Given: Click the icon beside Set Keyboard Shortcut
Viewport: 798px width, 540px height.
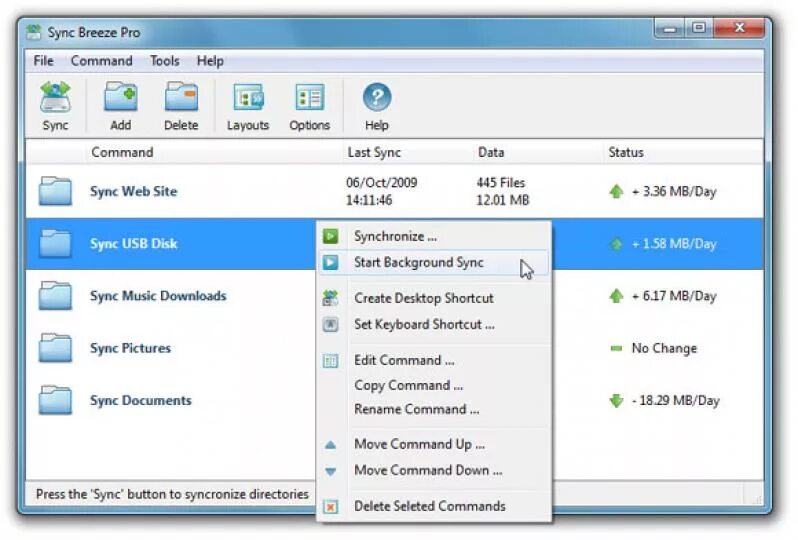Looking at the screenshot, I should click(330, 324).
